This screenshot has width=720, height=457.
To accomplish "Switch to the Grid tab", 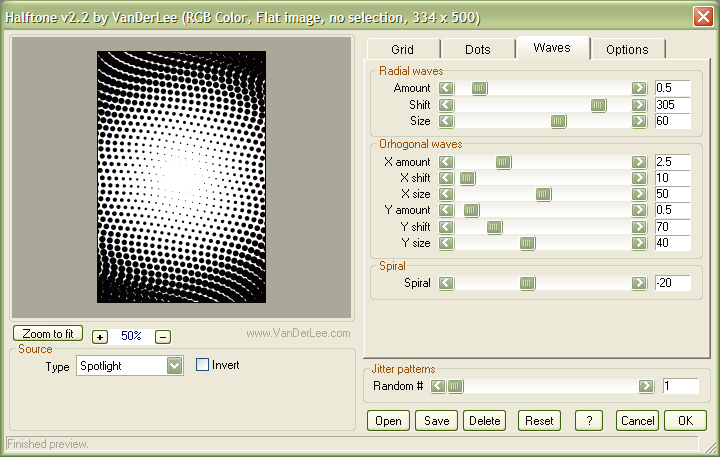I will tap(402, 49).
